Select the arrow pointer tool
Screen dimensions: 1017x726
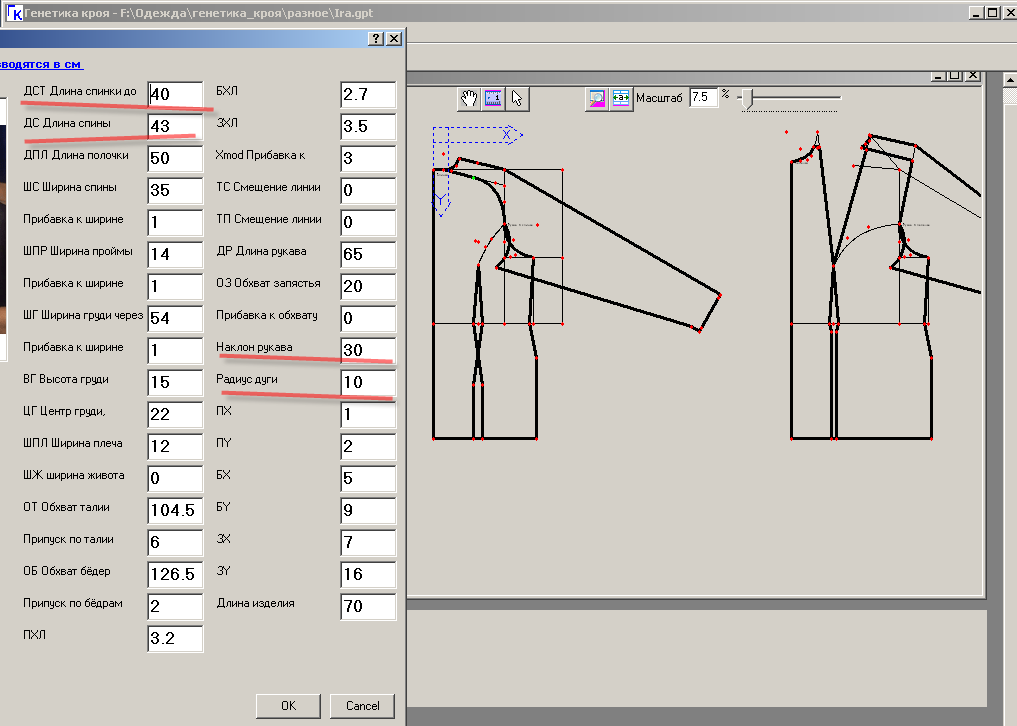(516, 98)
